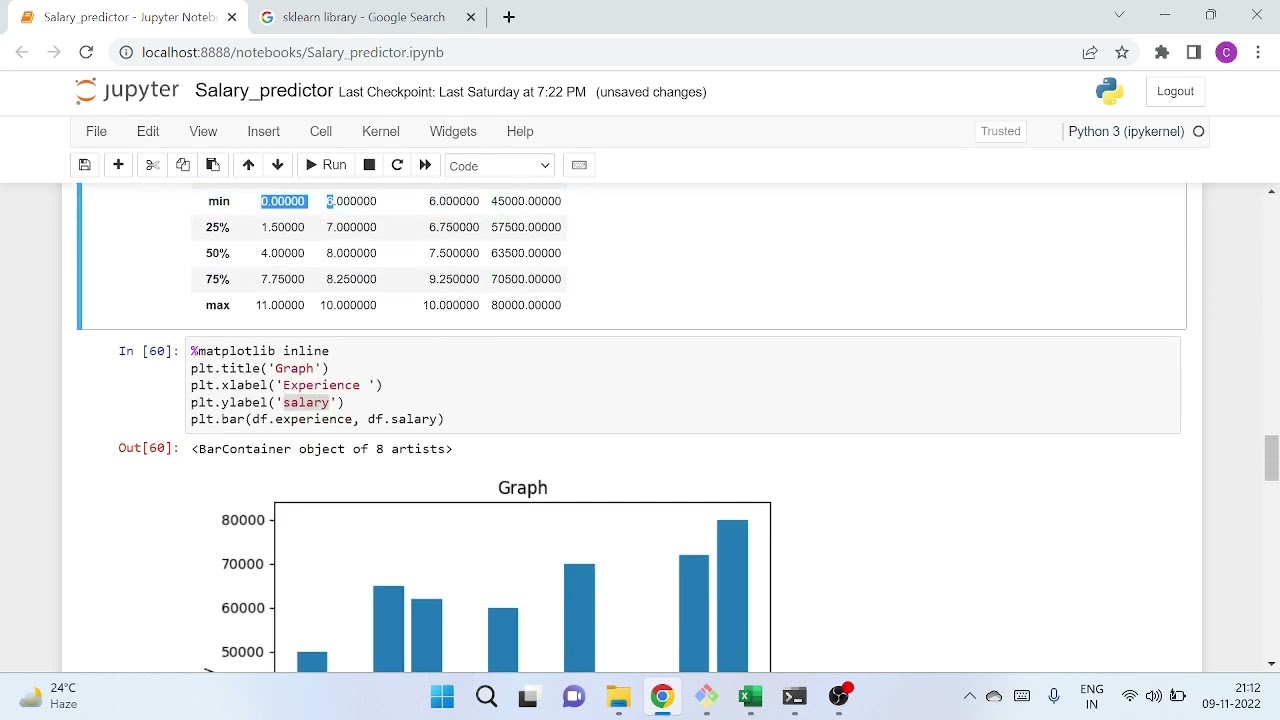Open Chrome three-dot menu
Screen dimensions: 1280x720
(1257, 52)
